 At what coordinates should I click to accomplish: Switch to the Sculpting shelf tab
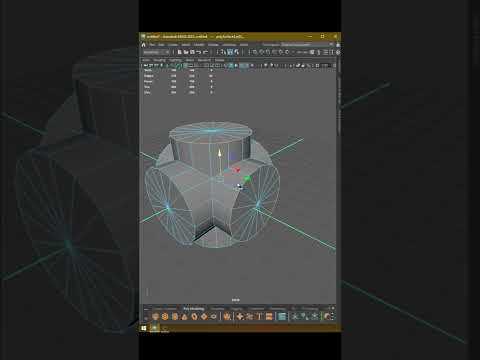[218, 309]
